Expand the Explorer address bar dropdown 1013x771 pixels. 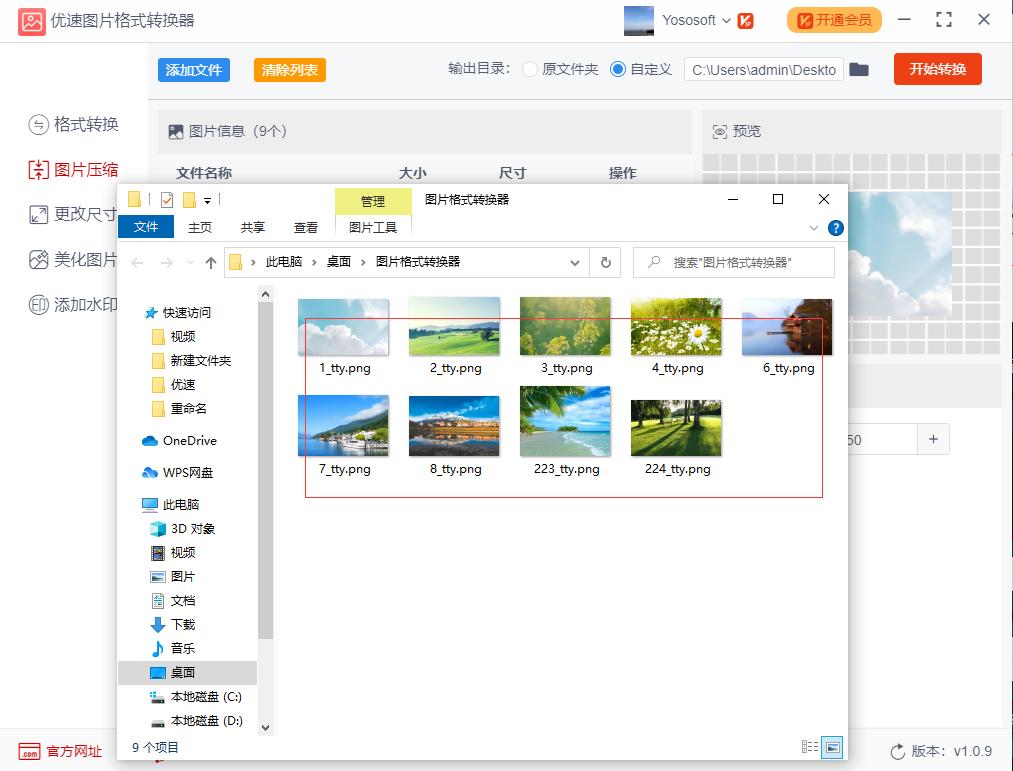point(575,262)
